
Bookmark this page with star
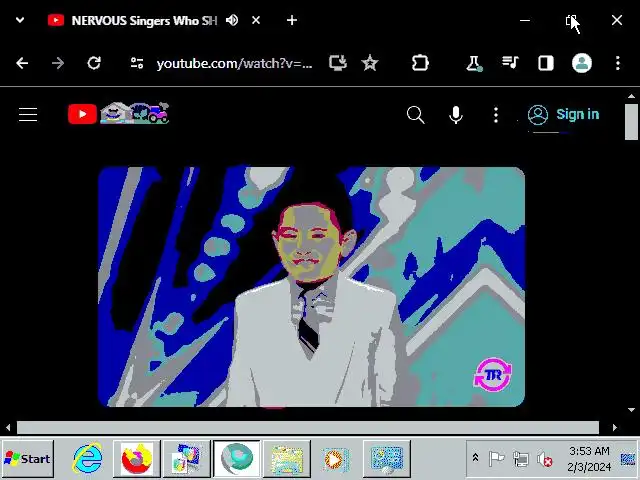(x=370, y=63)
